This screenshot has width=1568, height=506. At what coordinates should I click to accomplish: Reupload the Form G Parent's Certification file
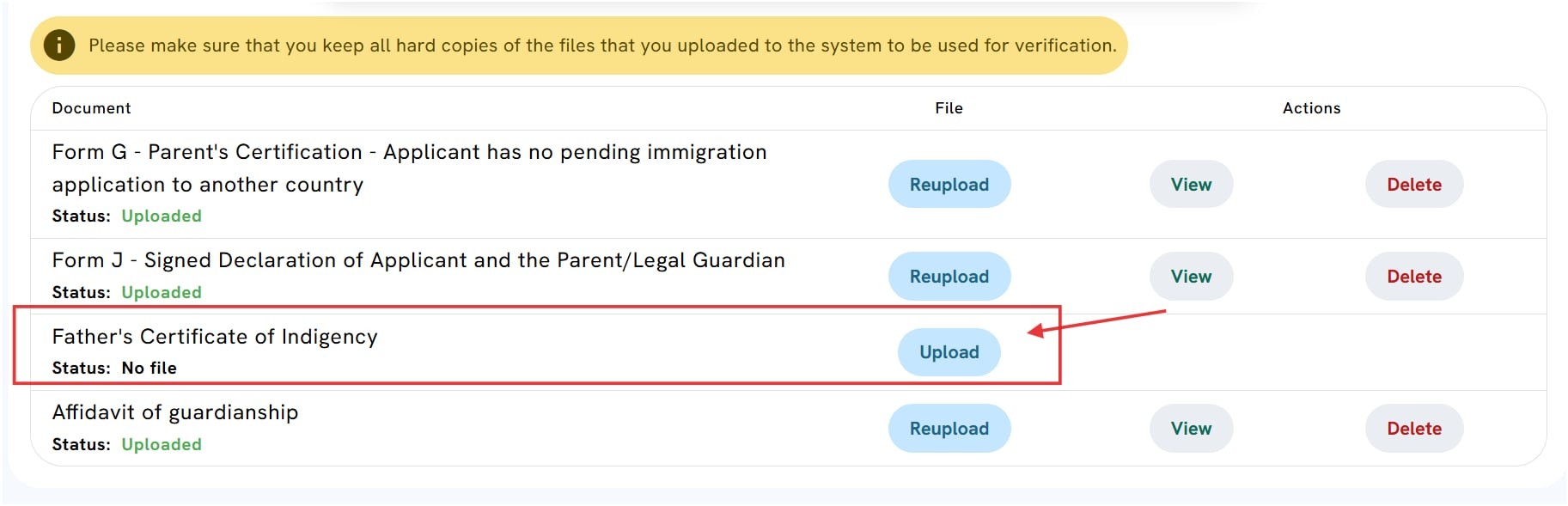click(949, 184)
